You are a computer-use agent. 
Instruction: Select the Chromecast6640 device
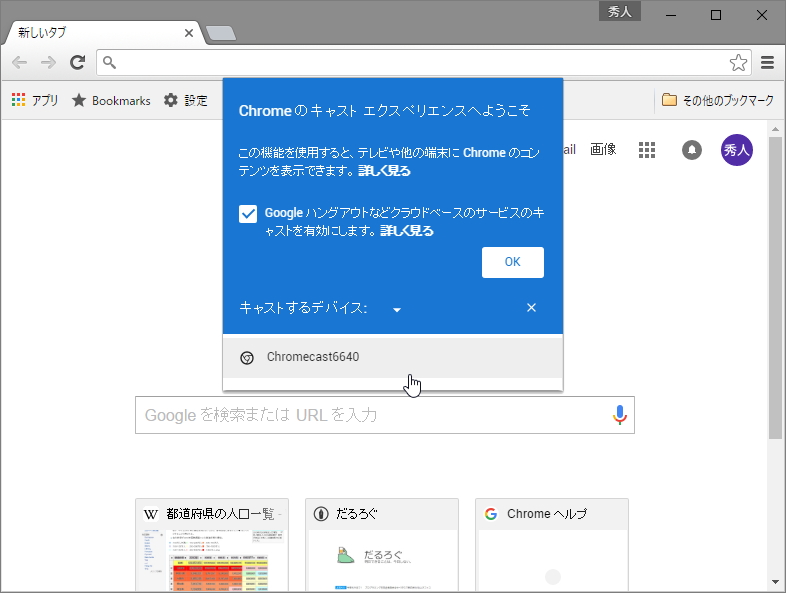pyautogui.click(x=392, y=357)
